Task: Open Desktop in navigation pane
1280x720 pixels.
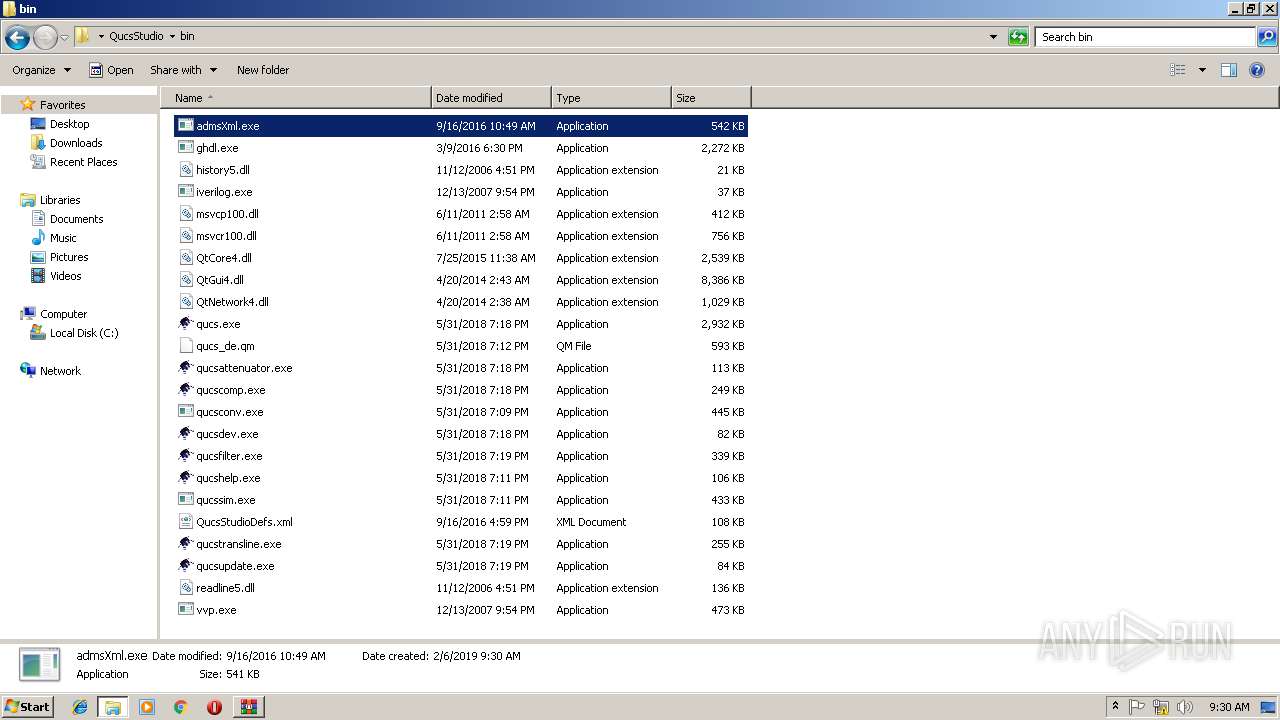Action: click(x=69, y=124)
